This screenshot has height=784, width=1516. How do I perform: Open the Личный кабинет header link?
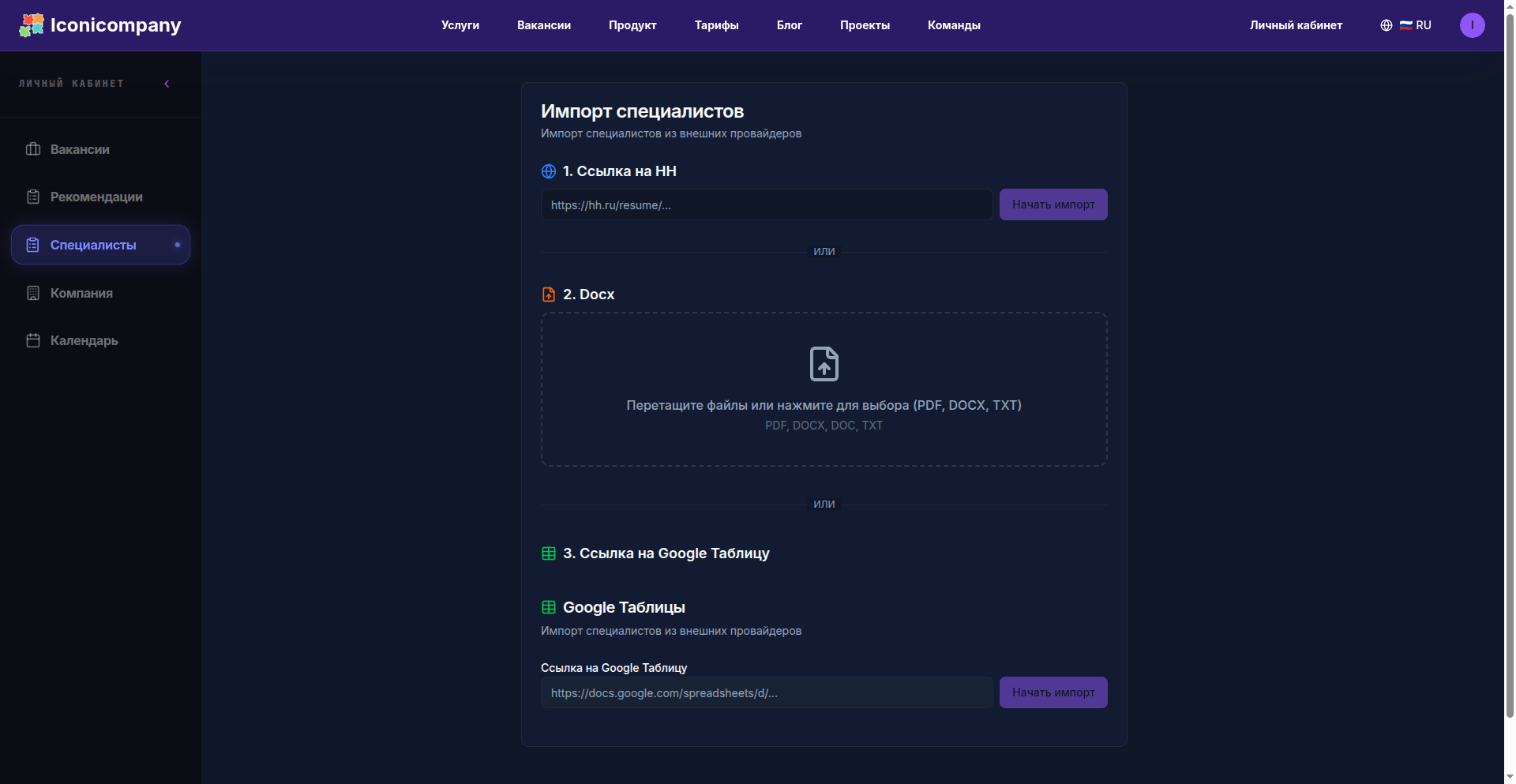pos(1296,25)
